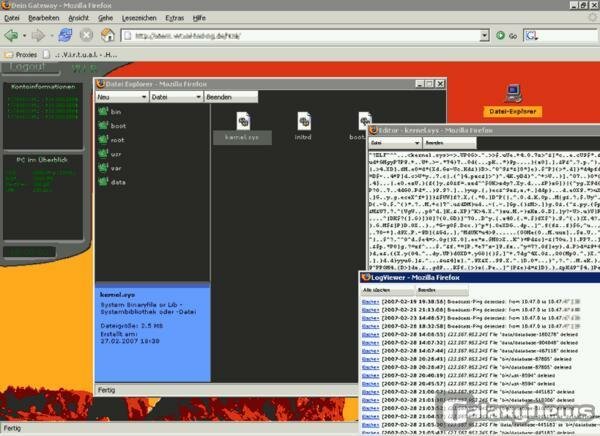
Task: Click the browser Back arrow button
Action: tap(11, 36)
